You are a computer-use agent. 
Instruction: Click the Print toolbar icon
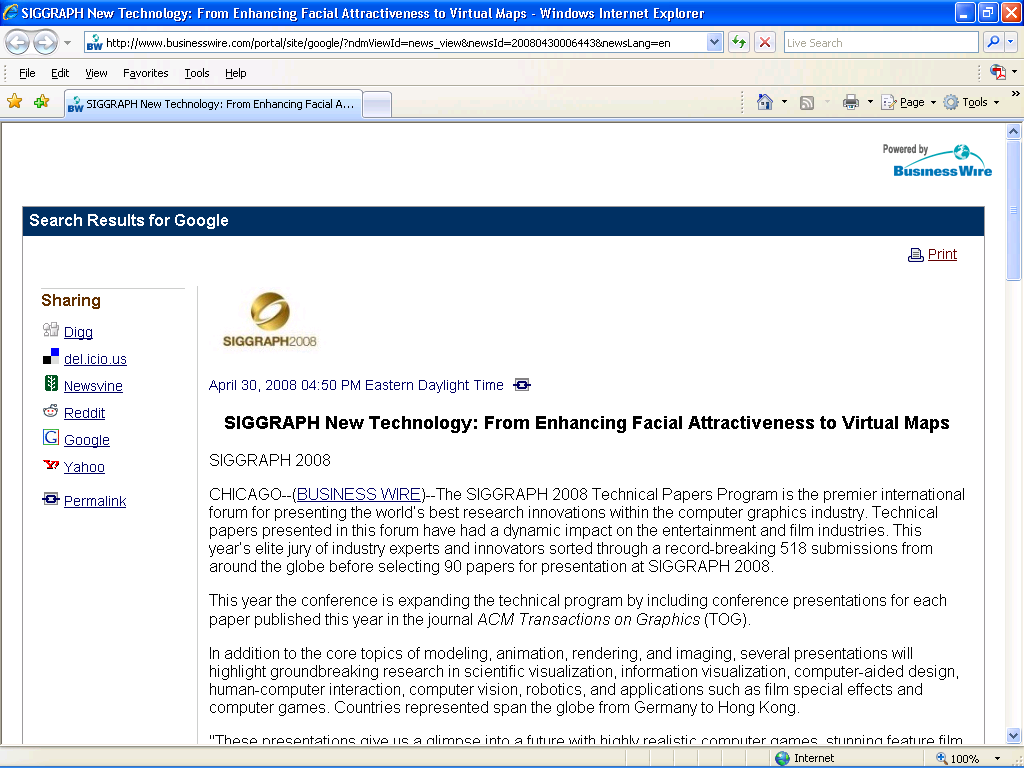tap(850, 103)
